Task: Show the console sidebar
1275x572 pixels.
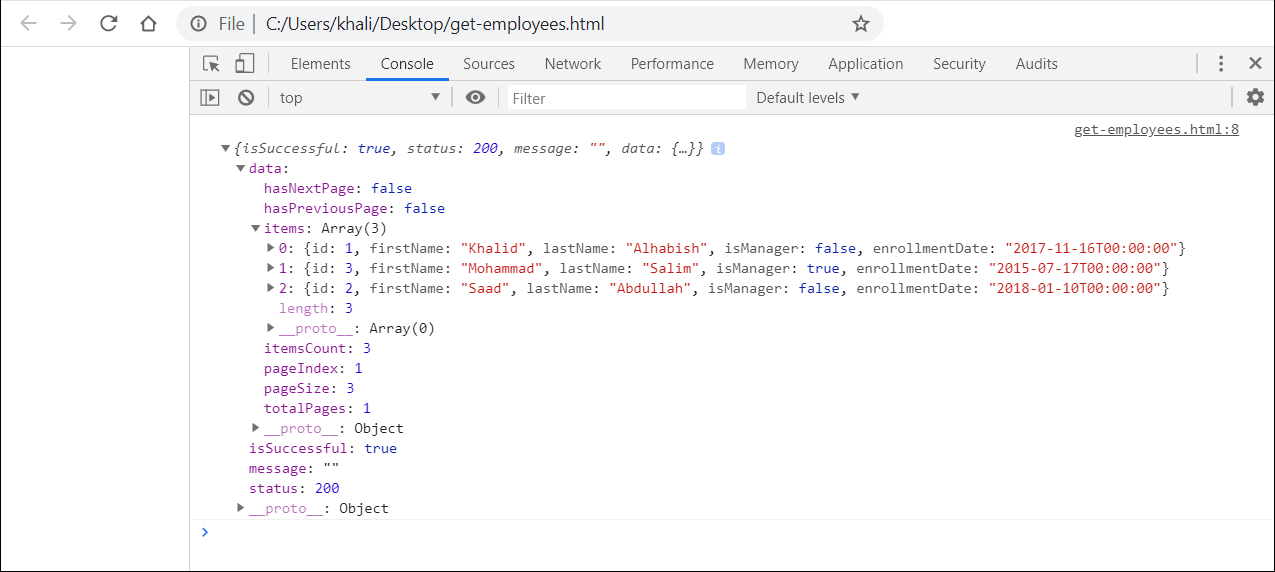Action: [210, 97]
